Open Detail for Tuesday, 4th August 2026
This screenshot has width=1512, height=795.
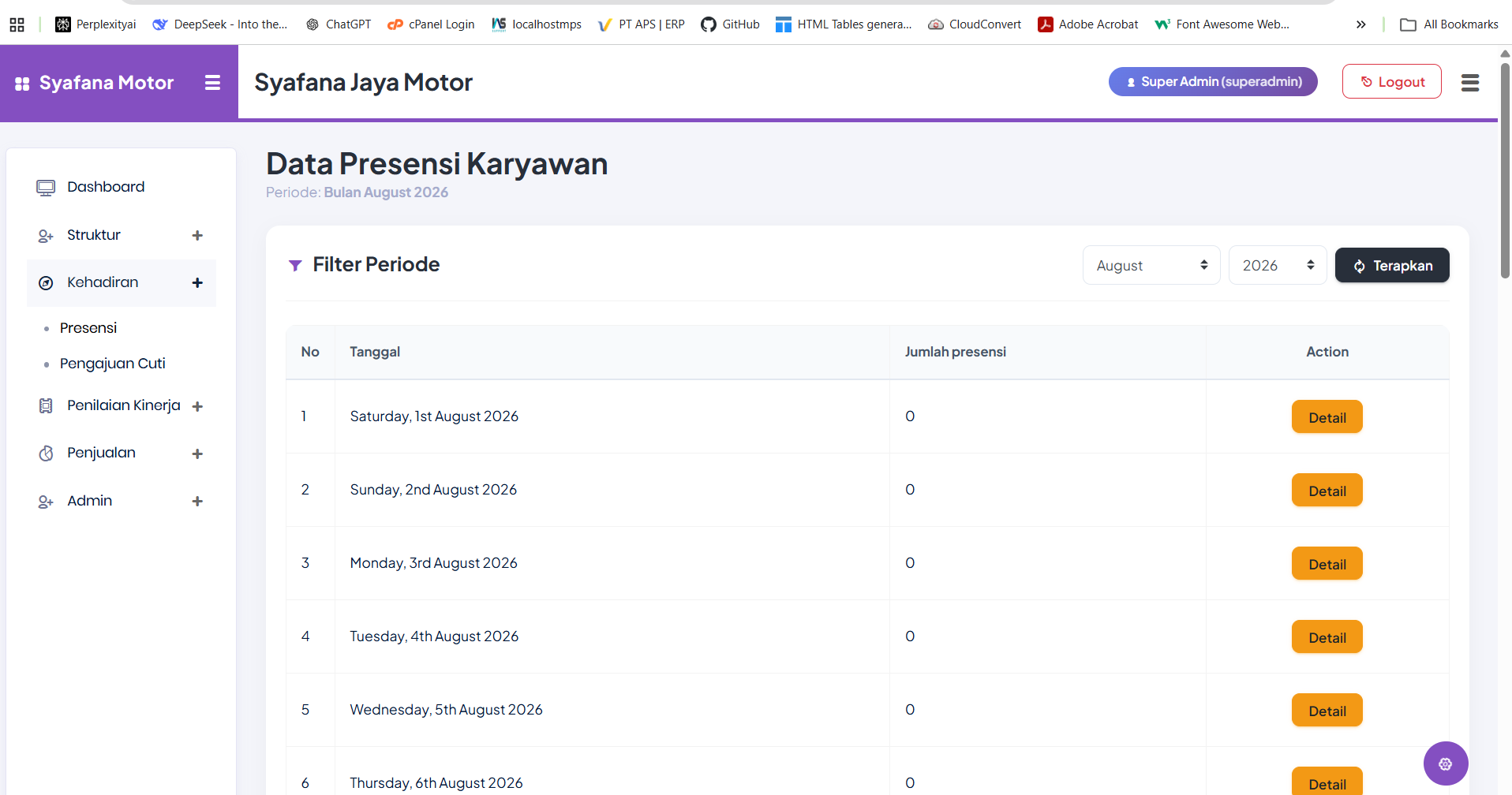point(1327,636)
